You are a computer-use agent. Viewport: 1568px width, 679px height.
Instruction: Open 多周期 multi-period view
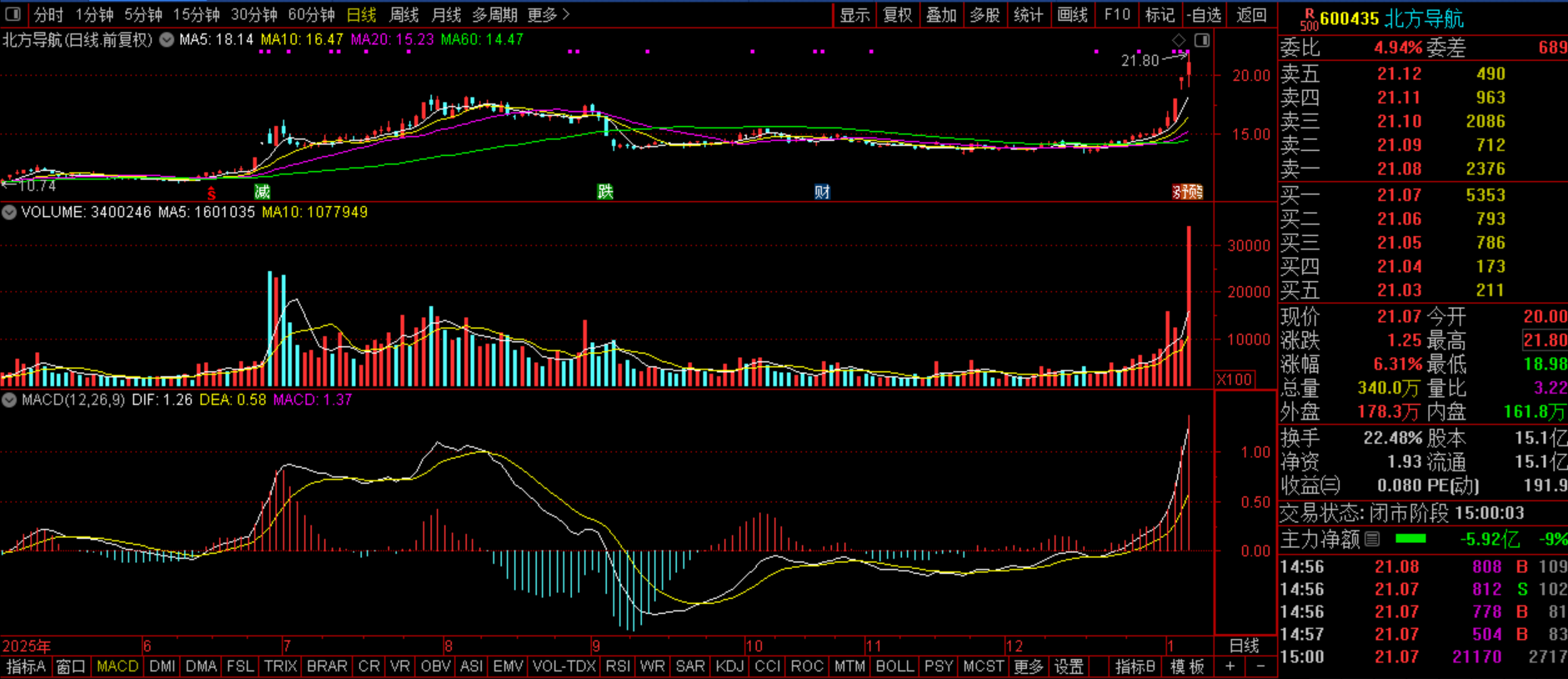click(494, 14)
